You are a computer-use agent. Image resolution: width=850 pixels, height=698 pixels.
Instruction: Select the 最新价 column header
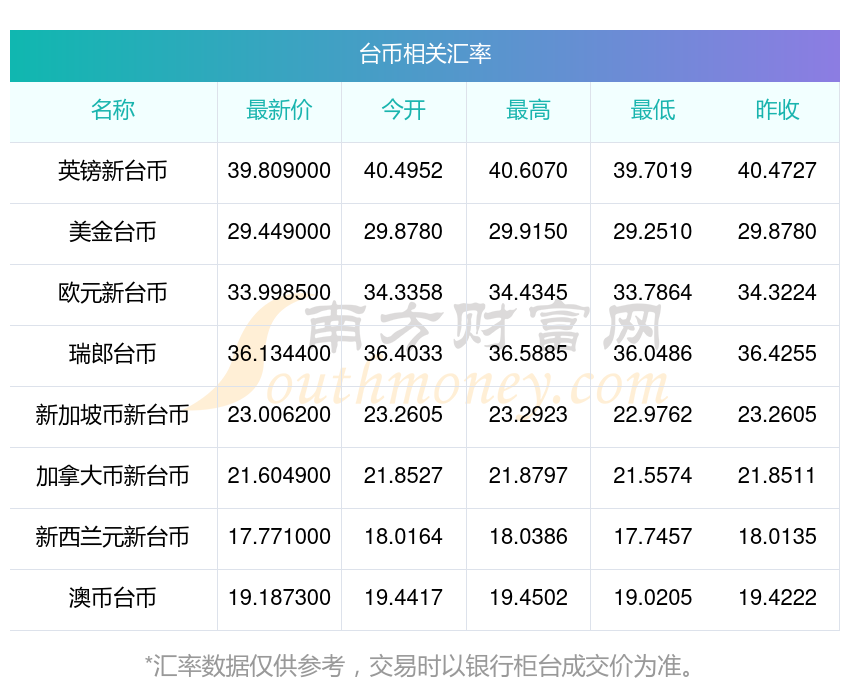(x=279, y=110)
